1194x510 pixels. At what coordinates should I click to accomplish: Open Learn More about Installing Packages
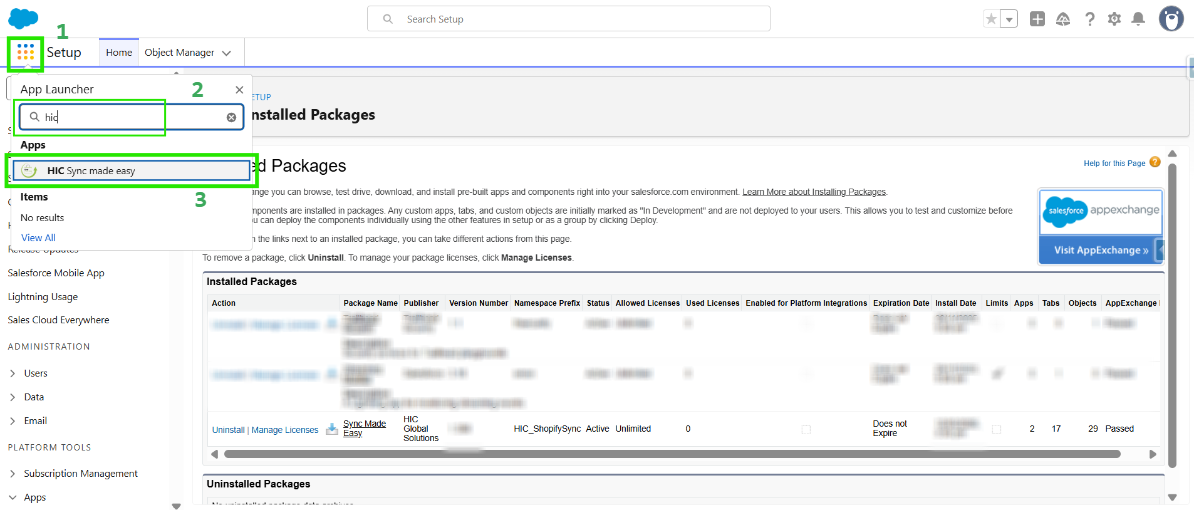coord(815,191)
